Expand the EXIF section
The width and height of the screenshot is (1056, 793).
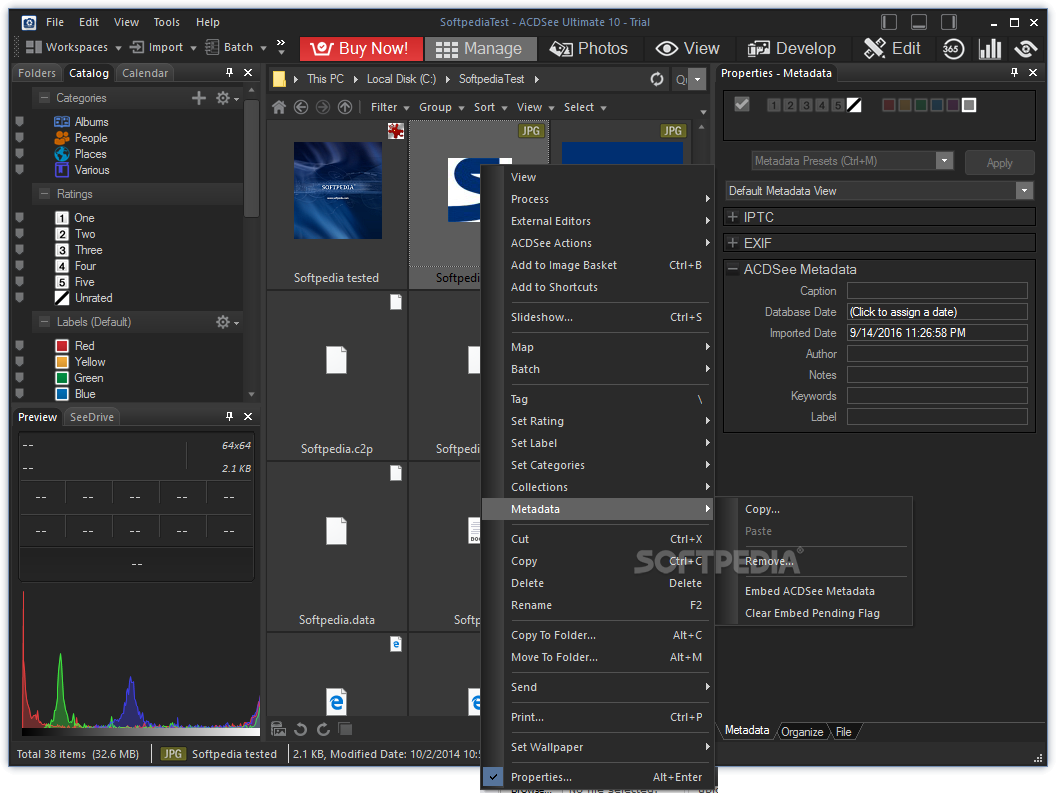[733, 243]
